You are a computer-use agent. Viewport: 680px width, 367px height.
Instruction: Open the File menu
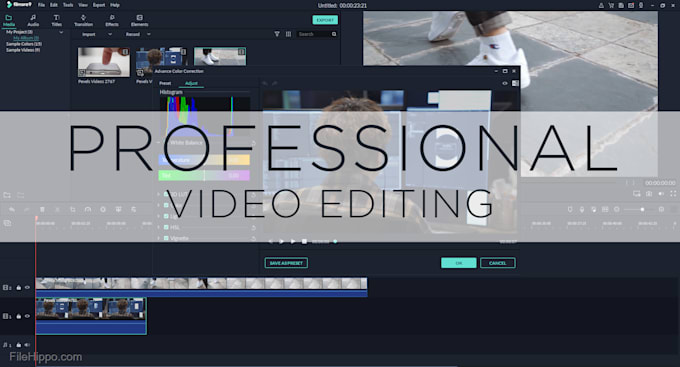click(41, 5)
